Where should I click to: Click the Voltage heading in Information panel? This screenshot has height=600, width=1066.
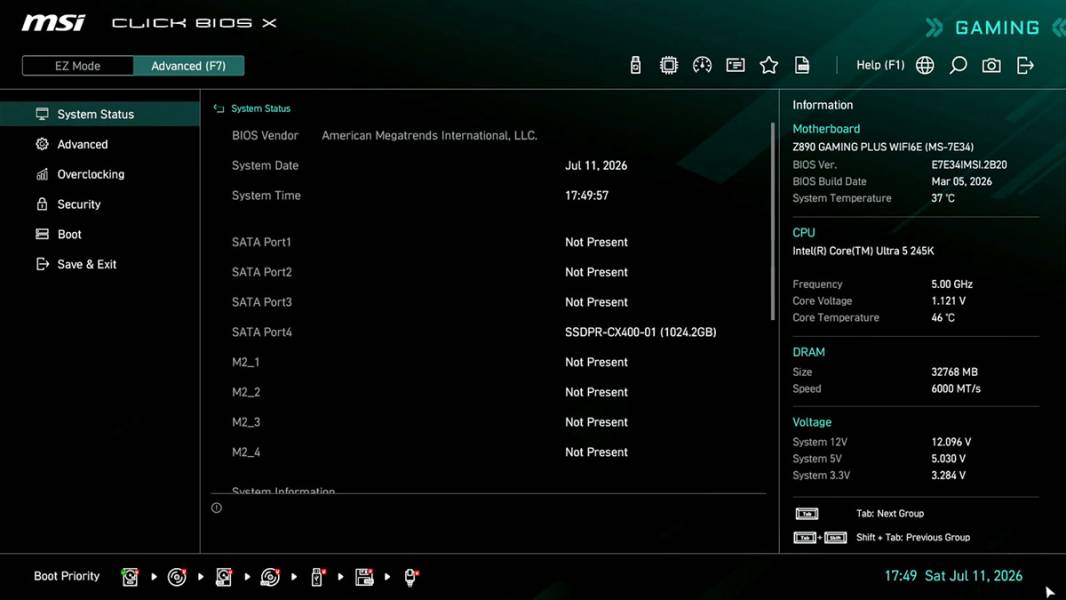[812, 422]
